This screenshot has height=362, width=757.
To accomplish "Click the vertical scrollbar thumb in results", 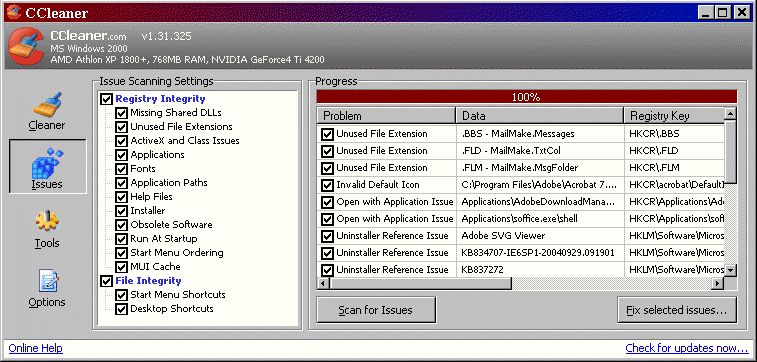I will (x=731, y=152).
